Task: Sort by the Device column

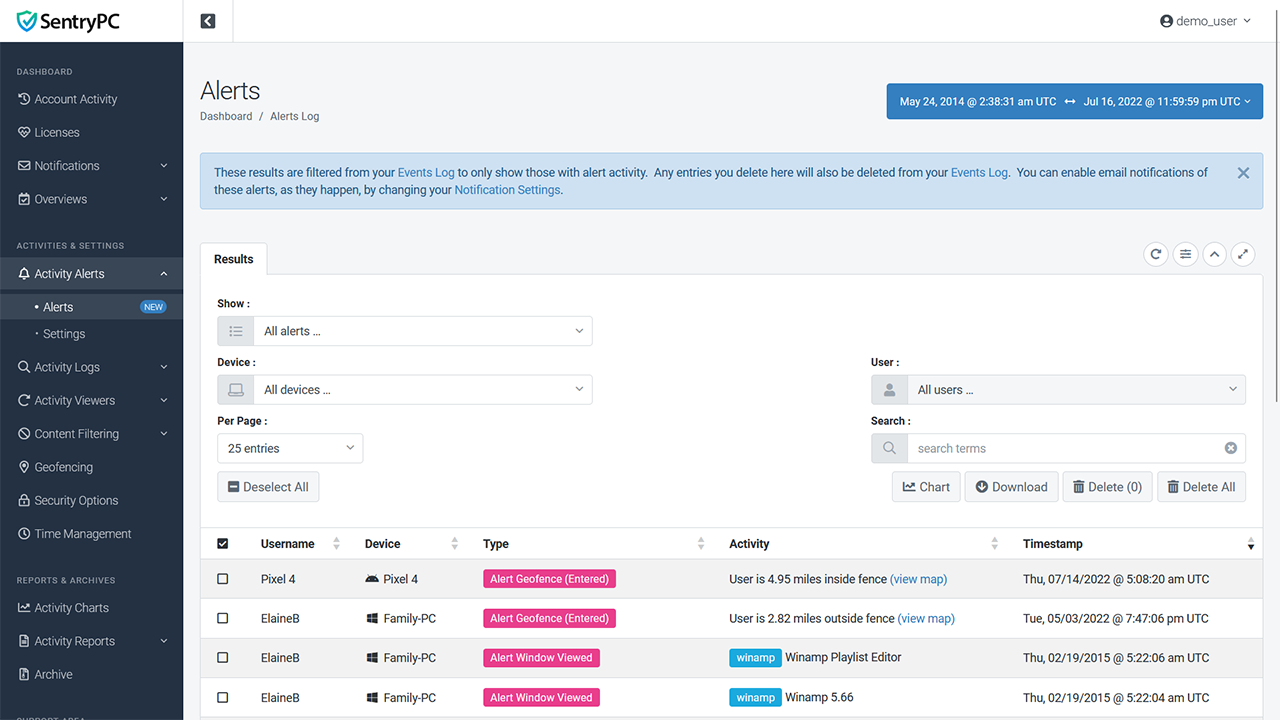Action: [x=412, y=544]
